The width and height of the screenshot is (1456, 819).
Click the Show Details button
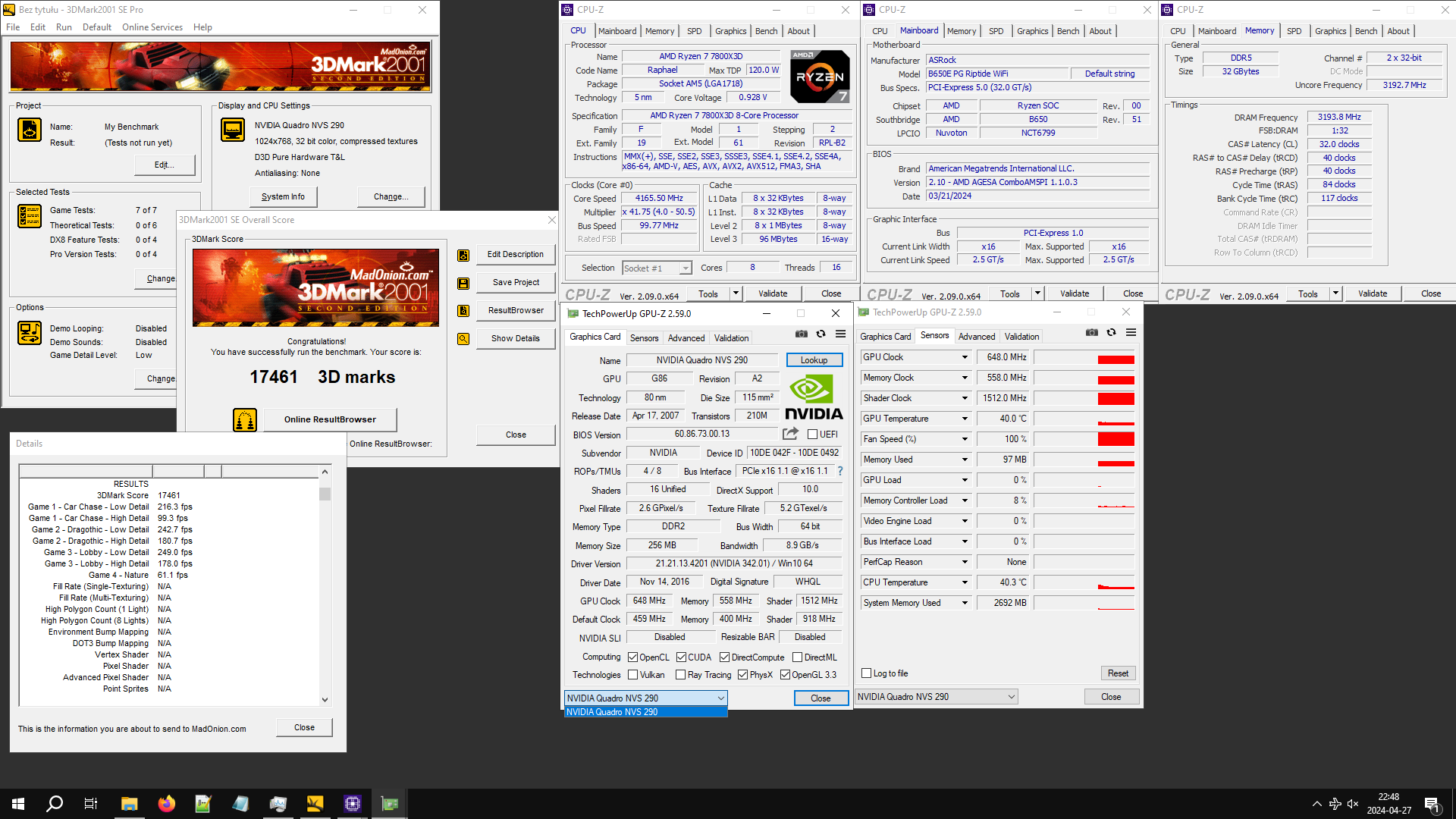tap(516, 338)
